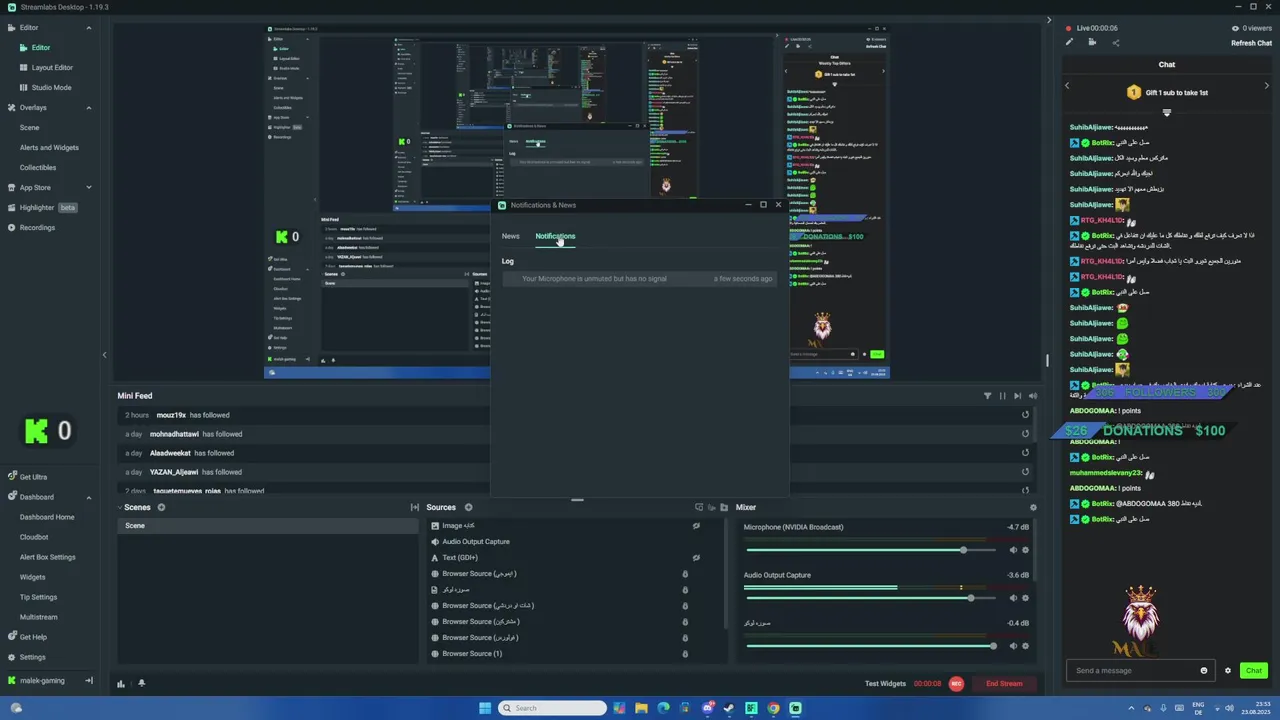
Task: Open Recordings in sidebar
Action: click(x=37, y=228)
